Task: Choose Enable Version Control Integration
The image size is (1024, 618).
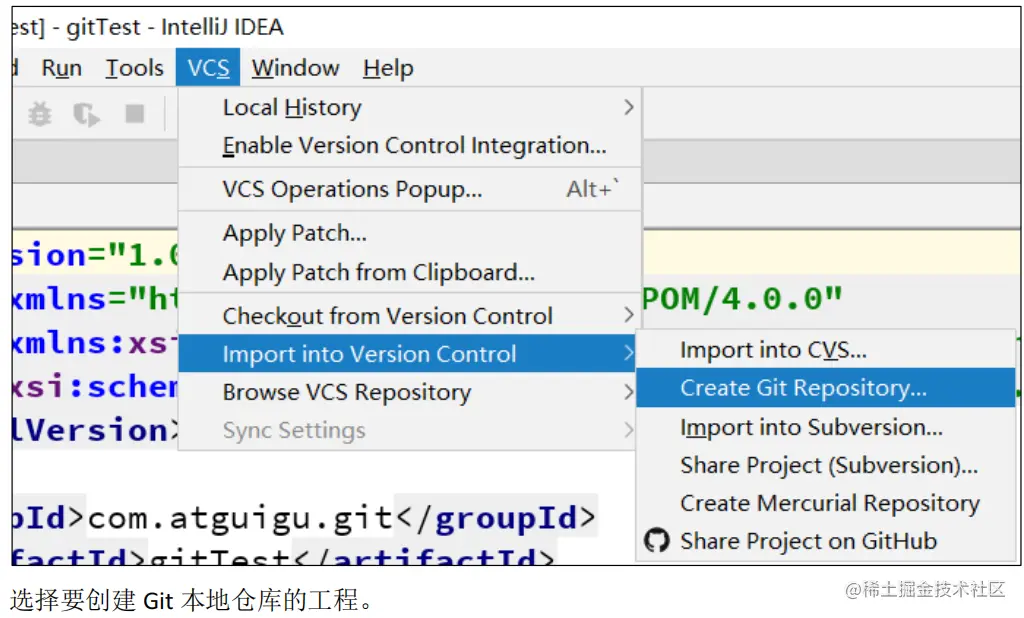Action: pyautogui.click(x=409, y=145)
